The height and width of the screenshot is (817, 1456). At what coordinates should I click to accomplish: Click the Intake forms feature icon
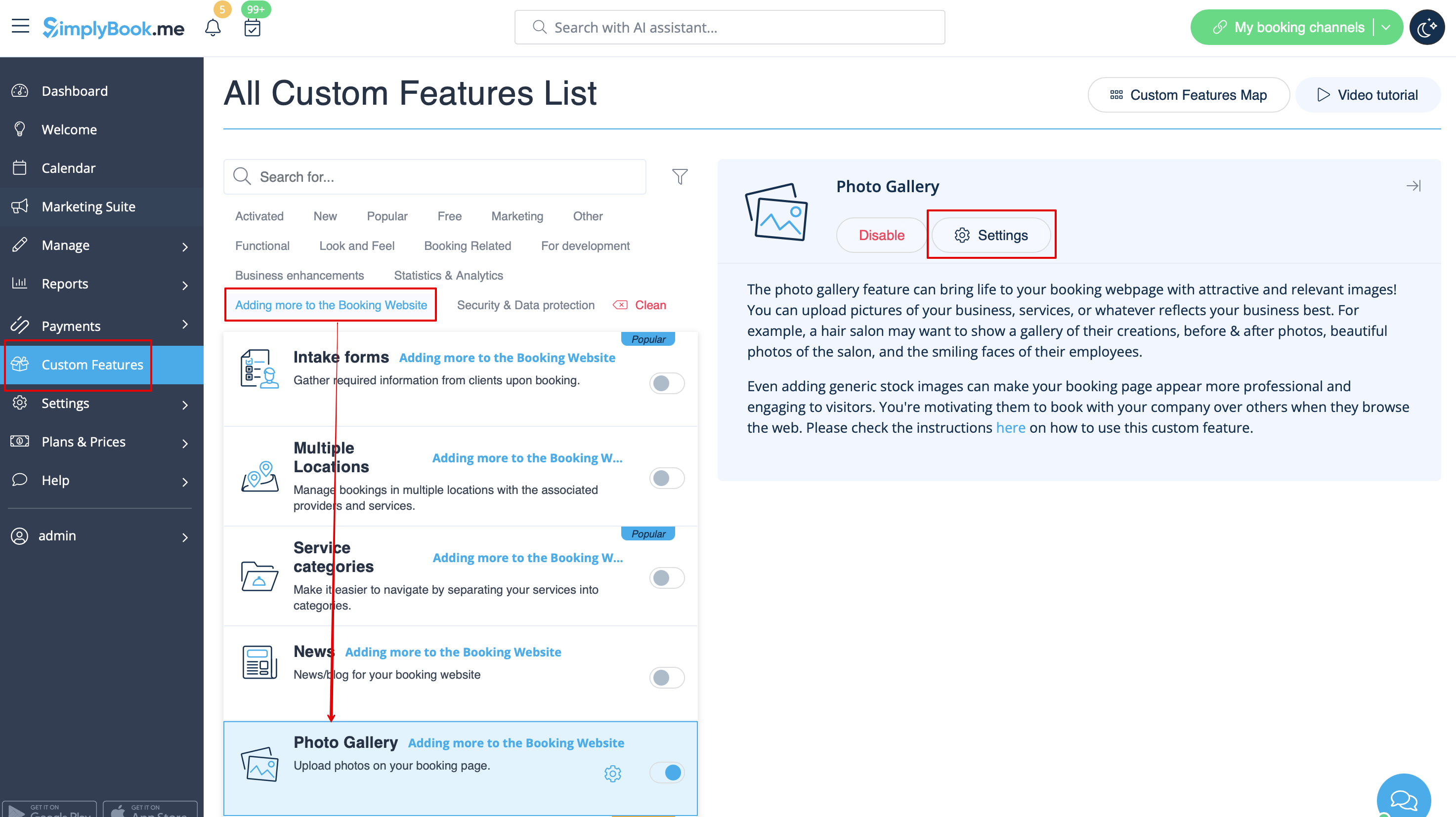(259, 368)
